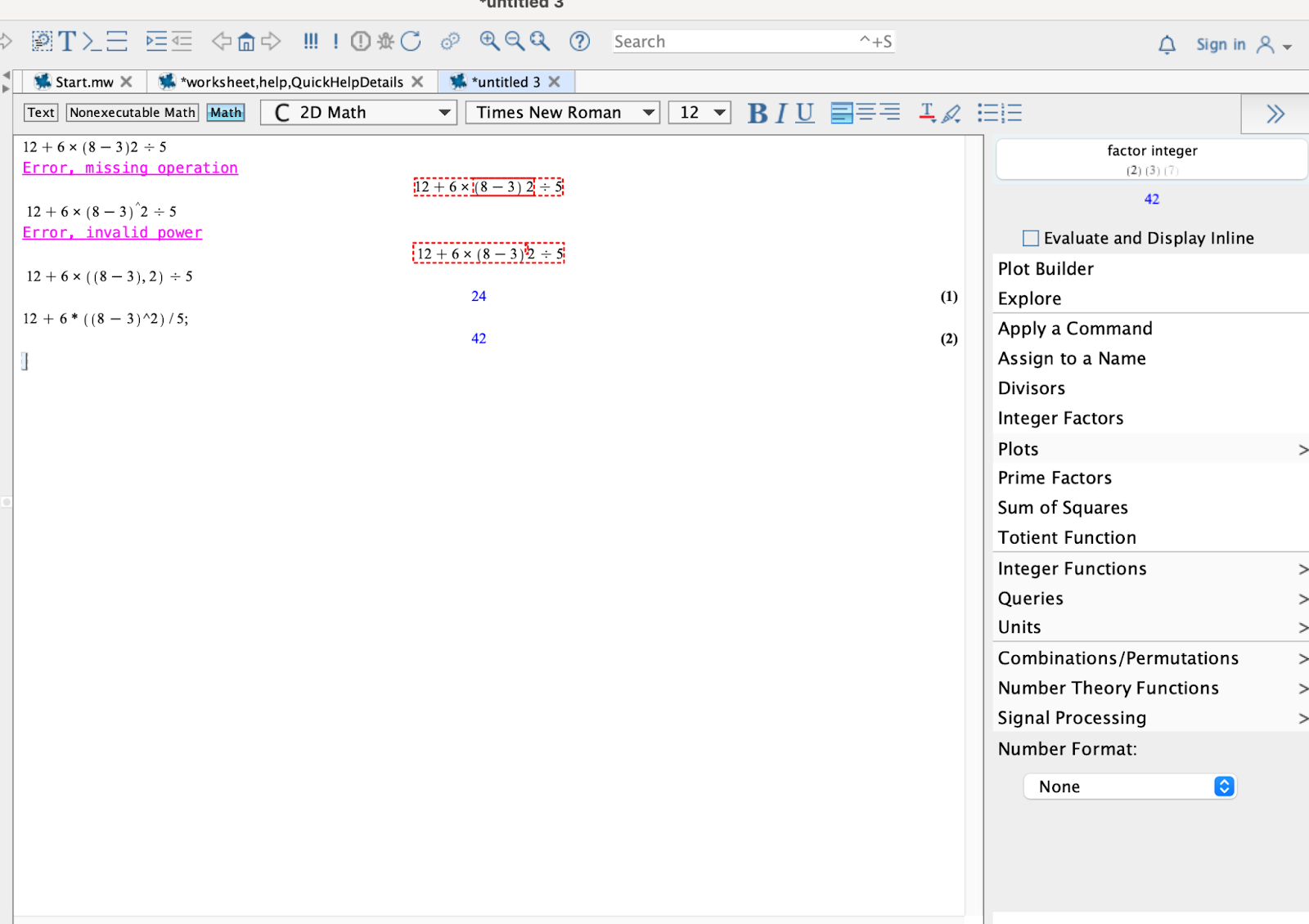Viewport: 1309px width, 924px height.
Task: Check Evaluate and Display Inline
Action: point(1030,238)
